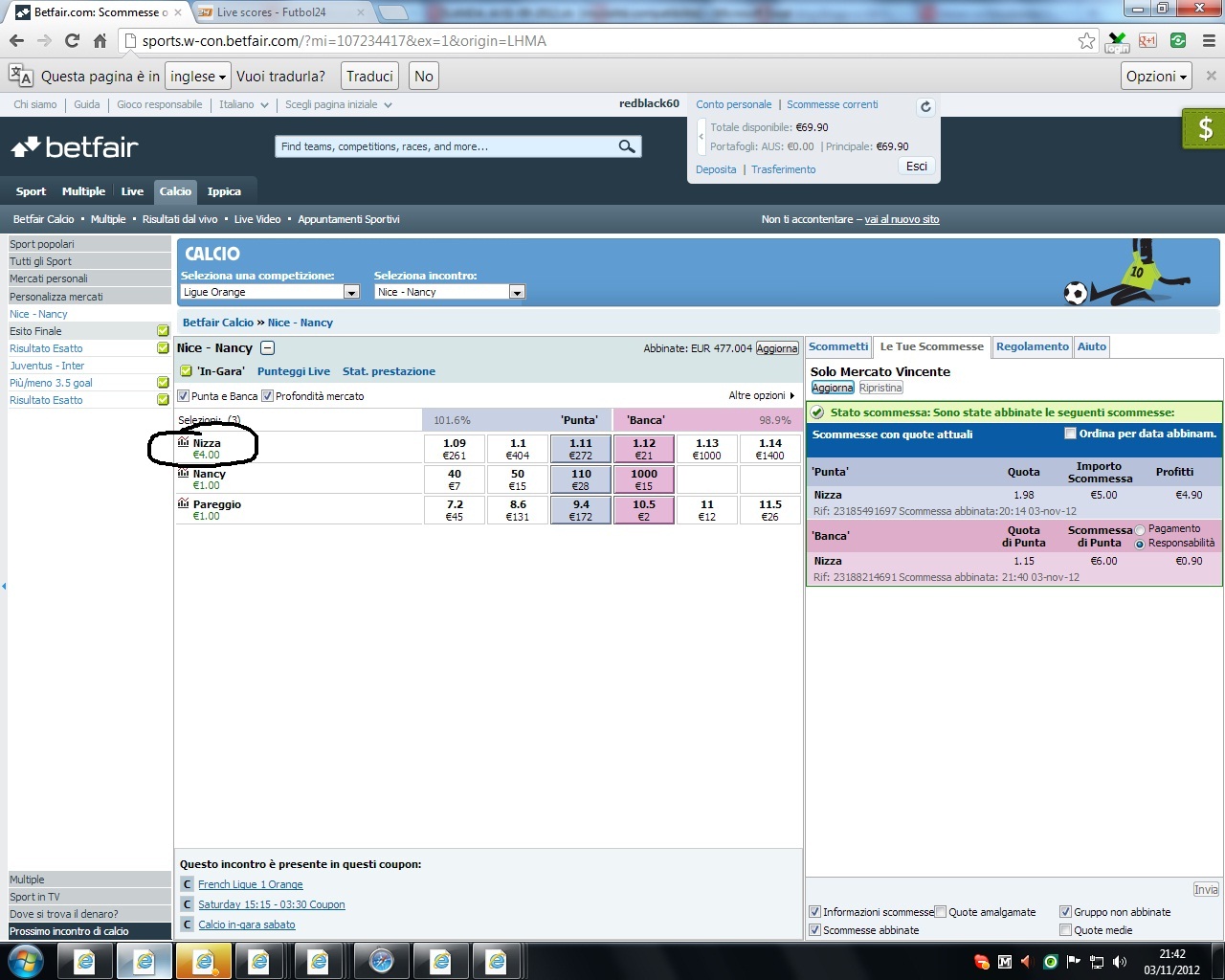Click Find teams search input field

pos(446,146)
